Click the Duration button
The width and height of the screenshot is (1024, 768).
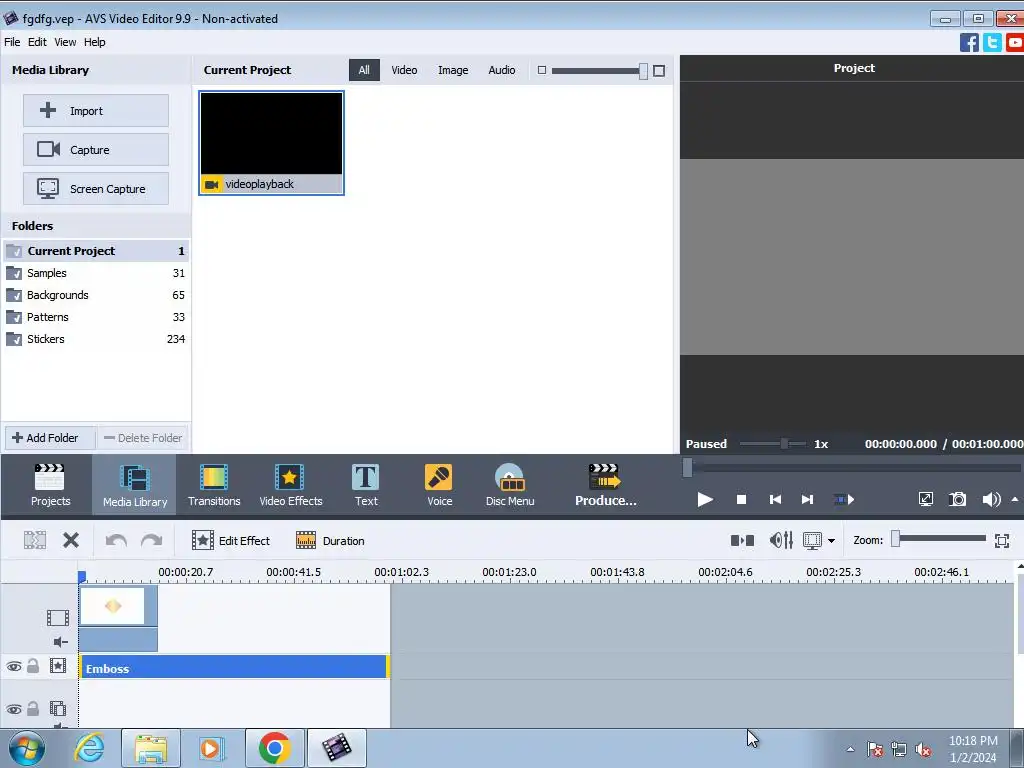coord(330,541)
